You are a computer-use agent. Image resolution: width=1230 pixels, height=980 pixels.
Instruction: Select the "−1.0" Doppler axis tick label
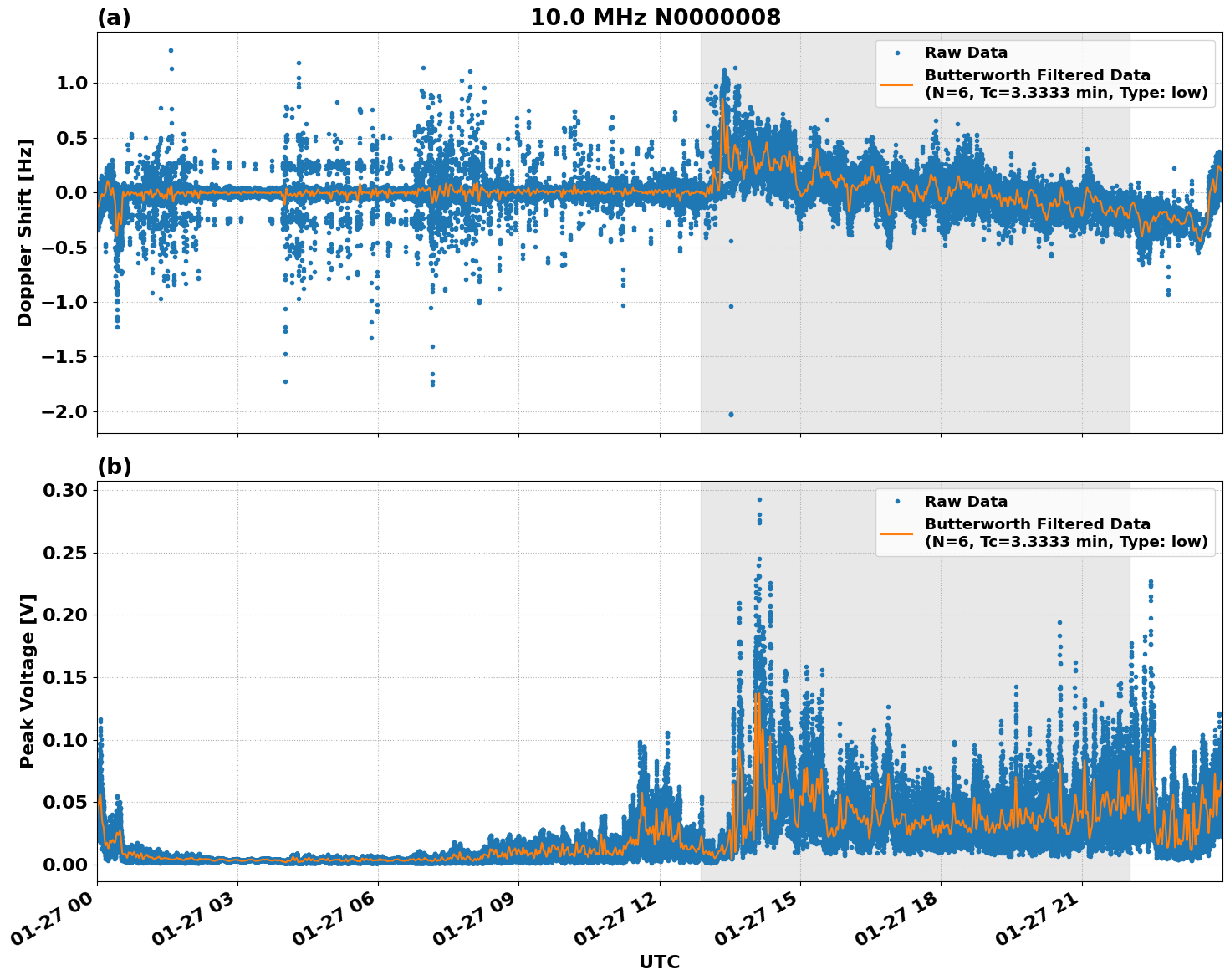(66, 302)
